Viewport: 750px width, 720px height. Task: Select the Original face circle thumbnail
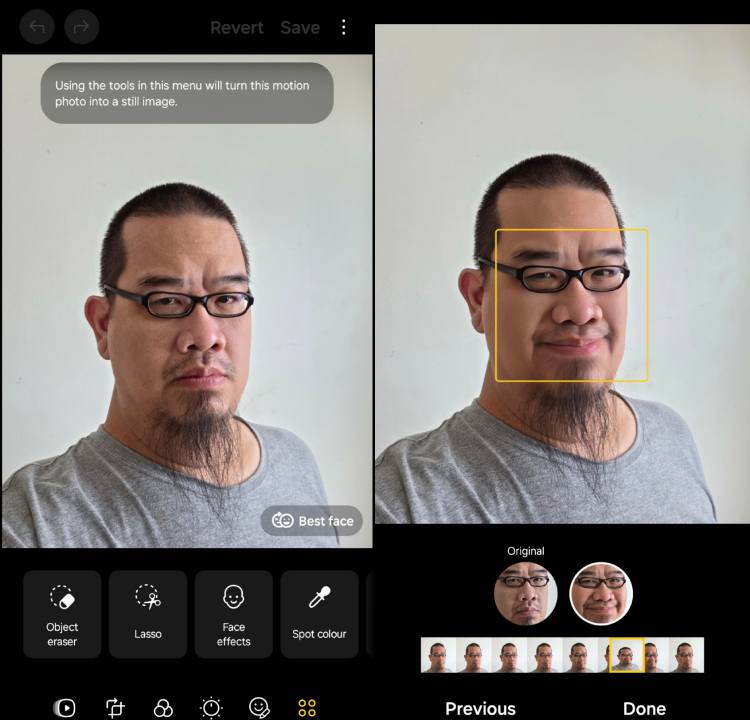click(x=526, y=594)
